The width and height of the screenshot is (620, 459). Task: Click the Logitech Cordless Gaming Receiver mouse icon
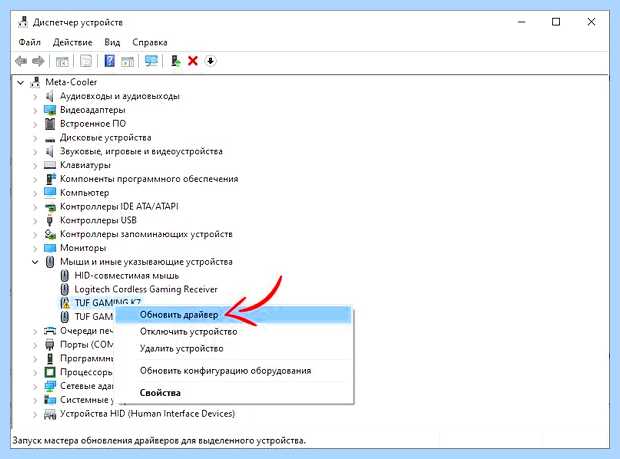pyautogui.click(x=65, y=289)
